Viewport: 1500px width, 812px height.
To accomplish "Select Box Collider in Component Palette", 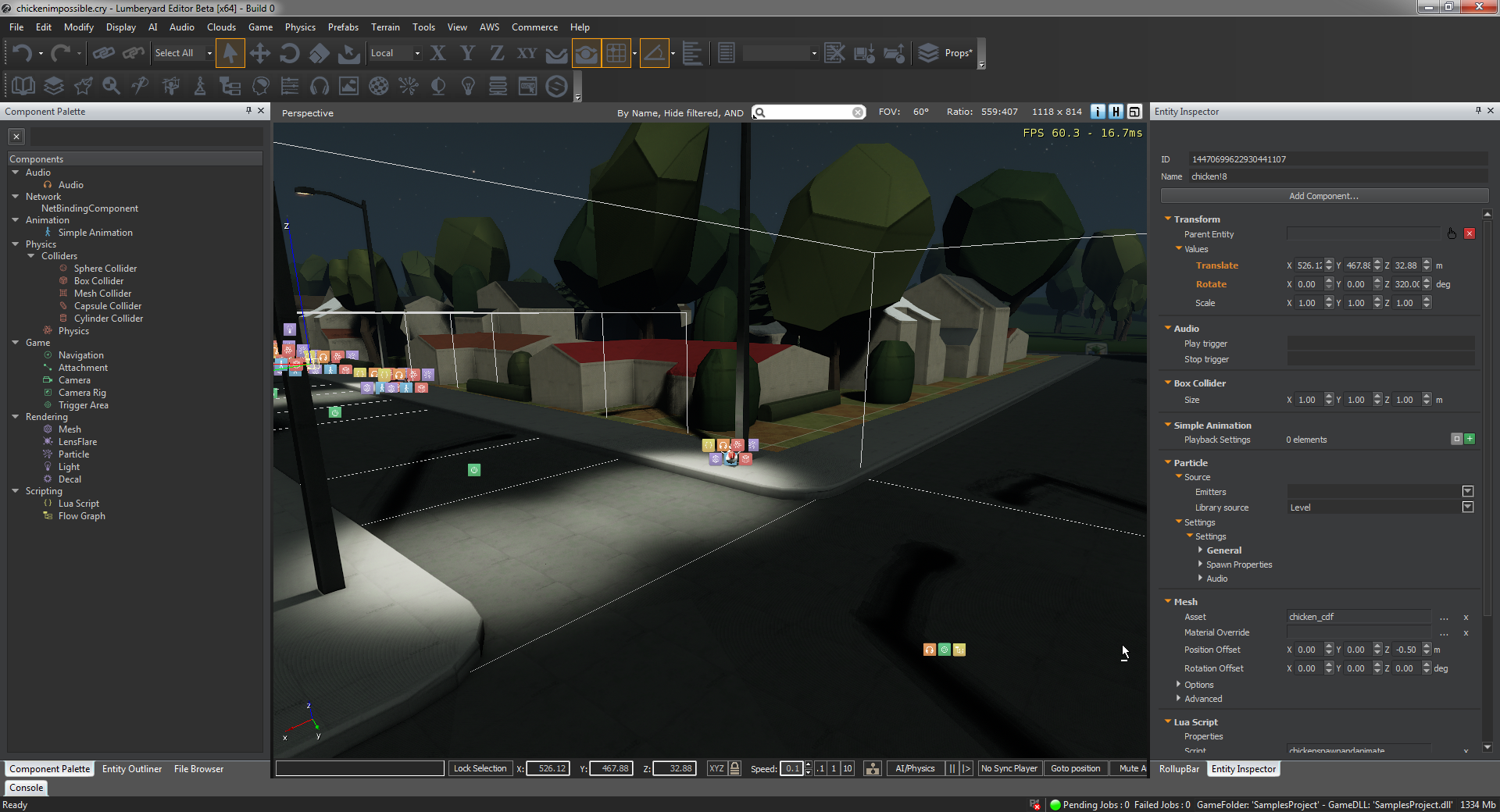I will [x=98, y=281].
